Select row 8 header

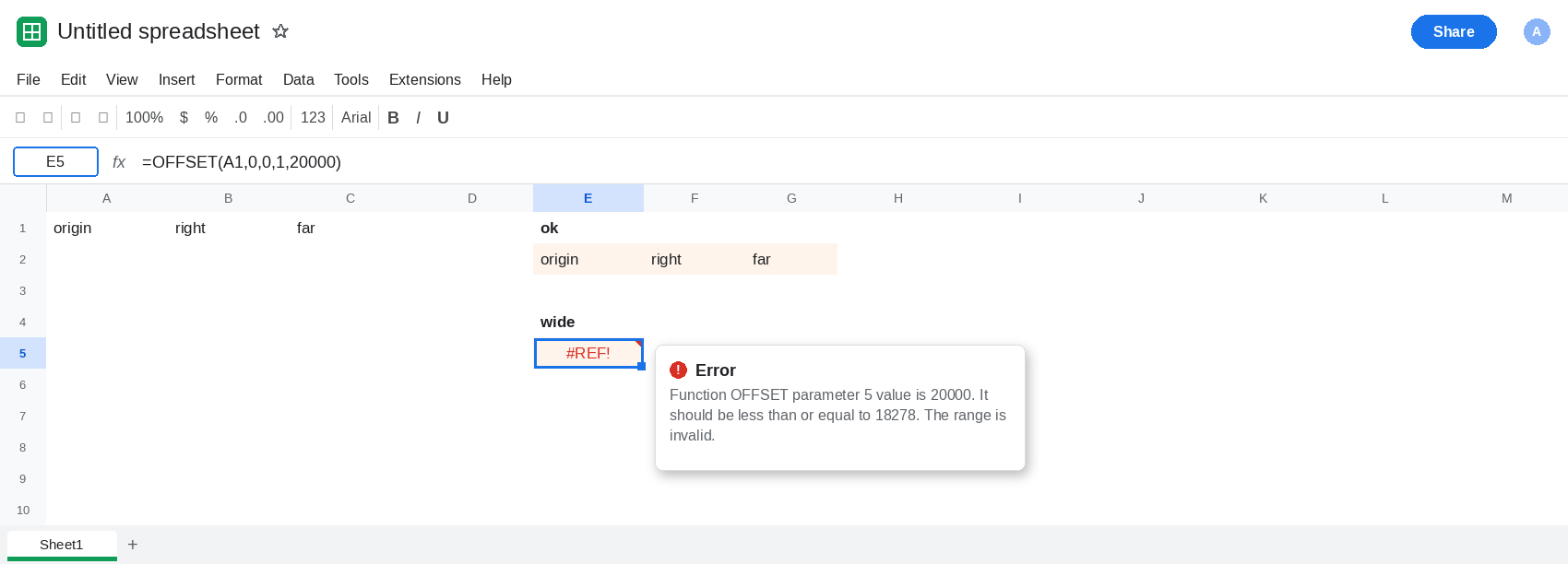click(23, 447)
